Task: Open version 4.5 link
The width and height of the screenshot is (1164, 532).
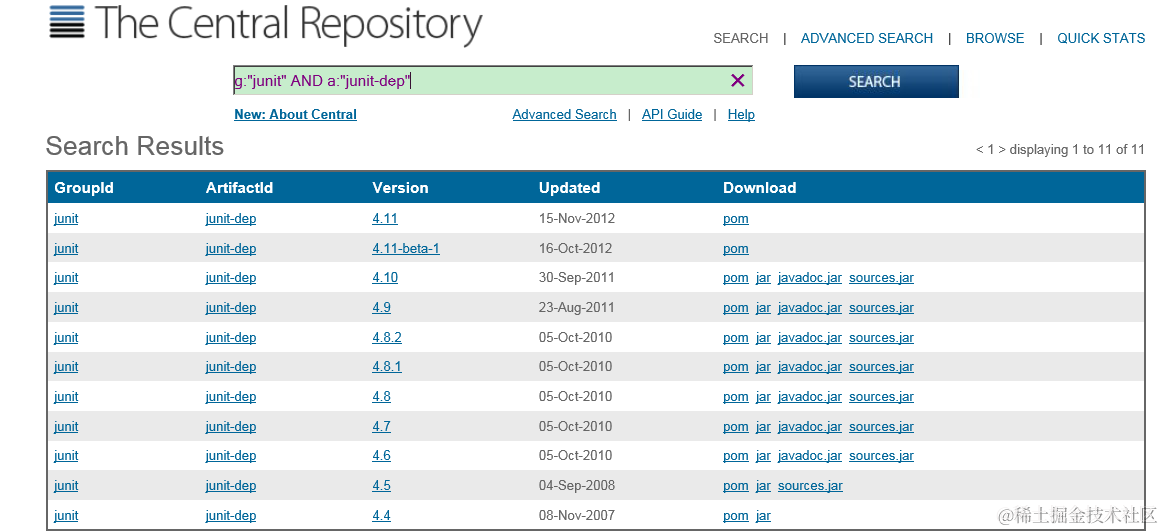Action: click(x=382, y=485)
